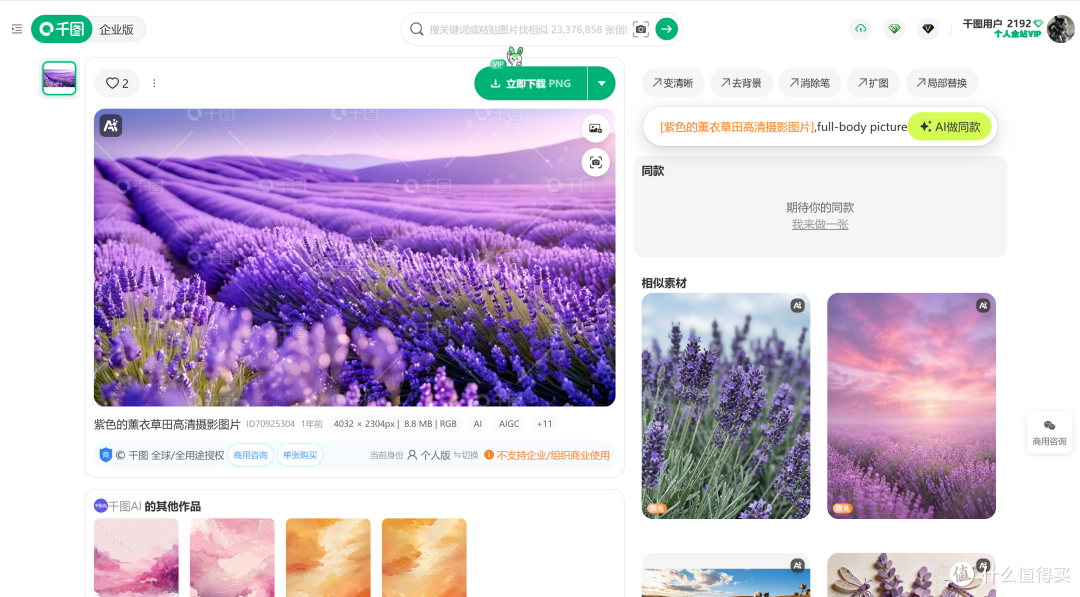Click the 单张购买 button

click(x=300, y=455)
